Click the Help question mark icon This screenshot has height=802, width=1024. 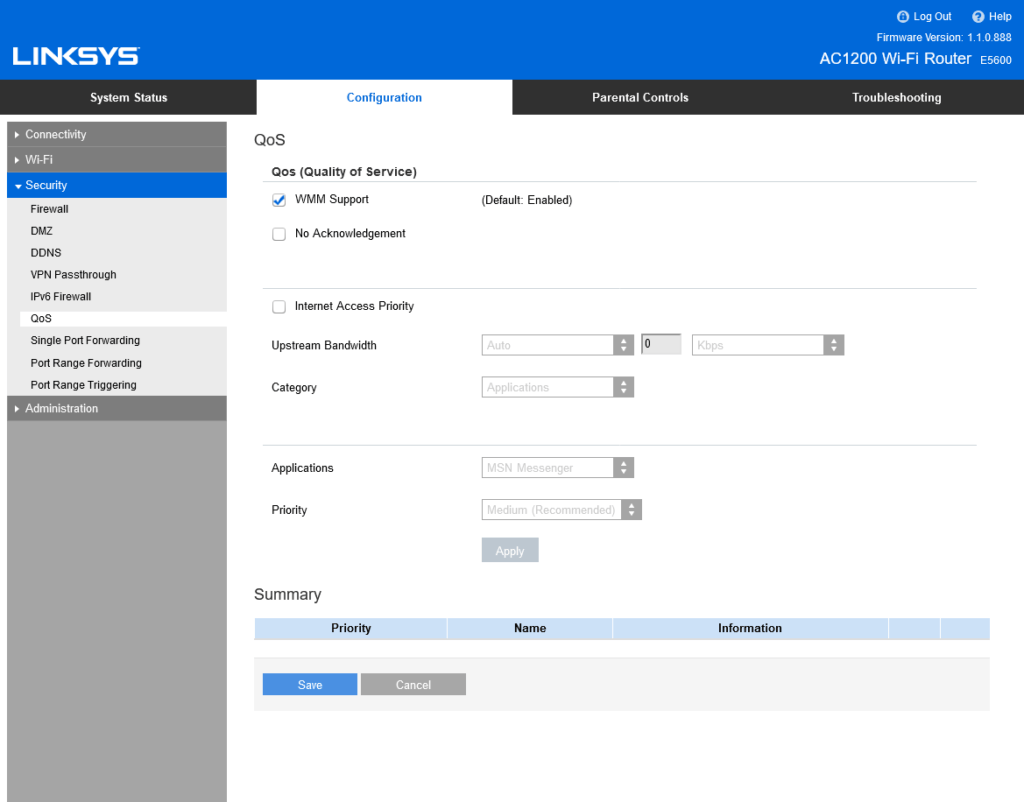click(x=978, y=17)
